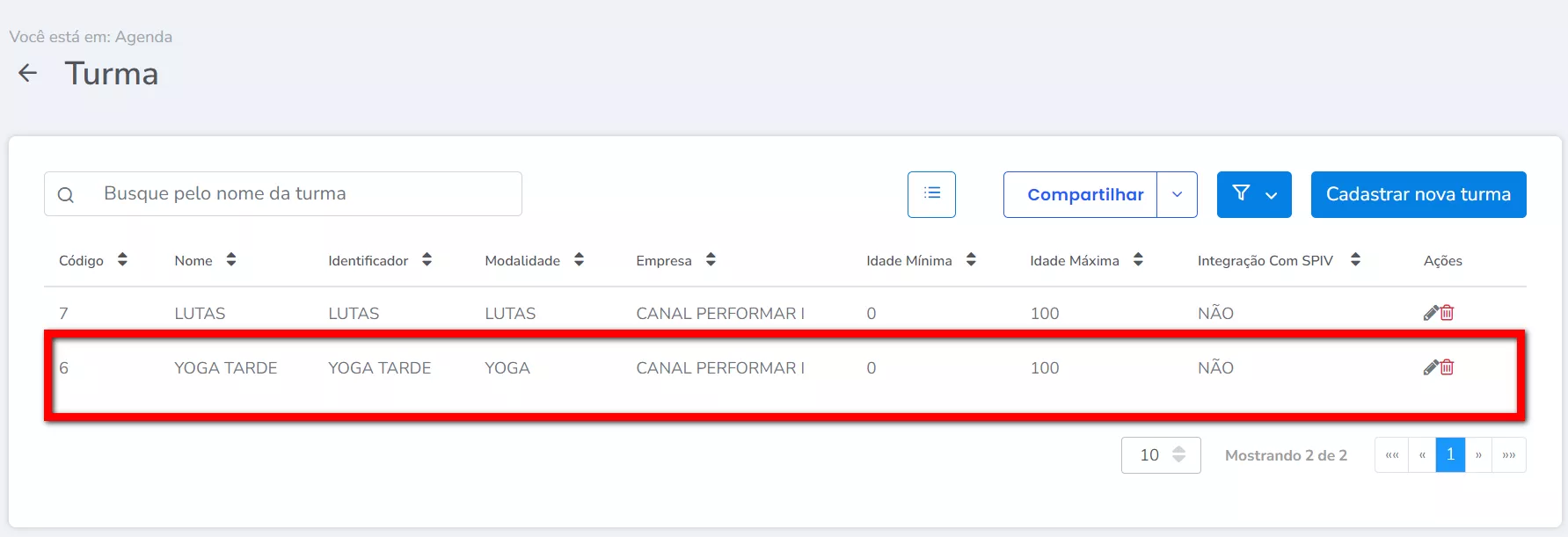Click trash icon for YOGA TARDE row

(x=1448, y=367)
